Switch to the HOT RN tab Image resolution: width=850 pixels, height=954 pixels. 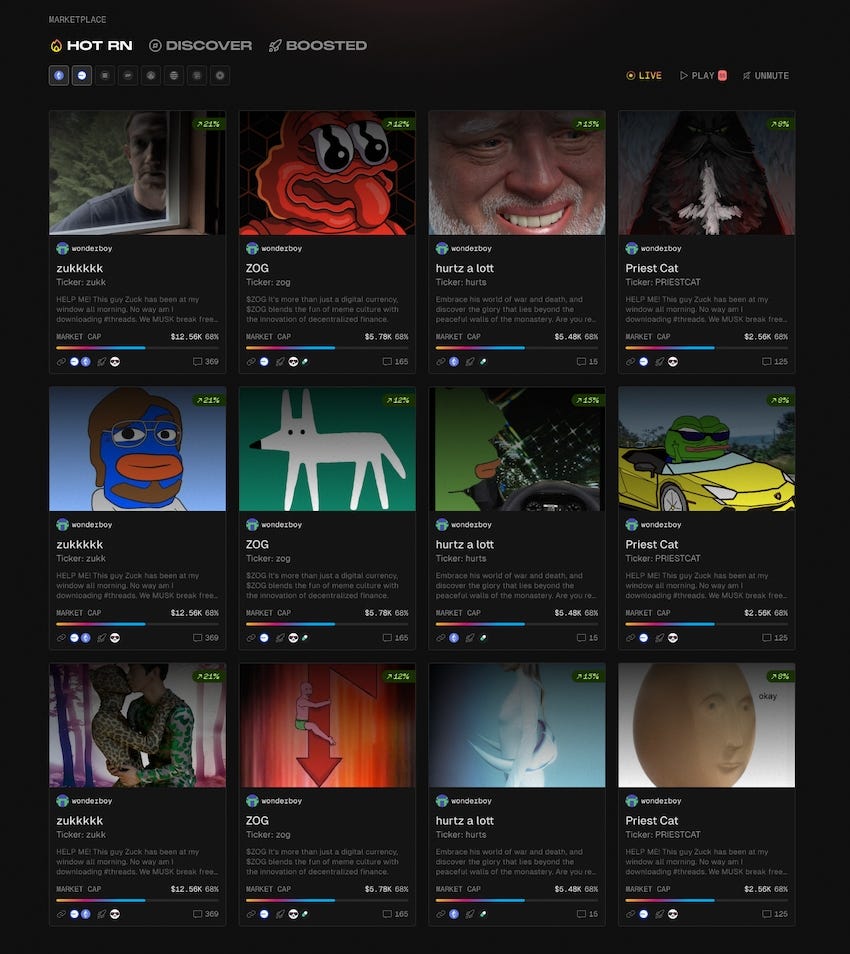(x=91, y=46)
